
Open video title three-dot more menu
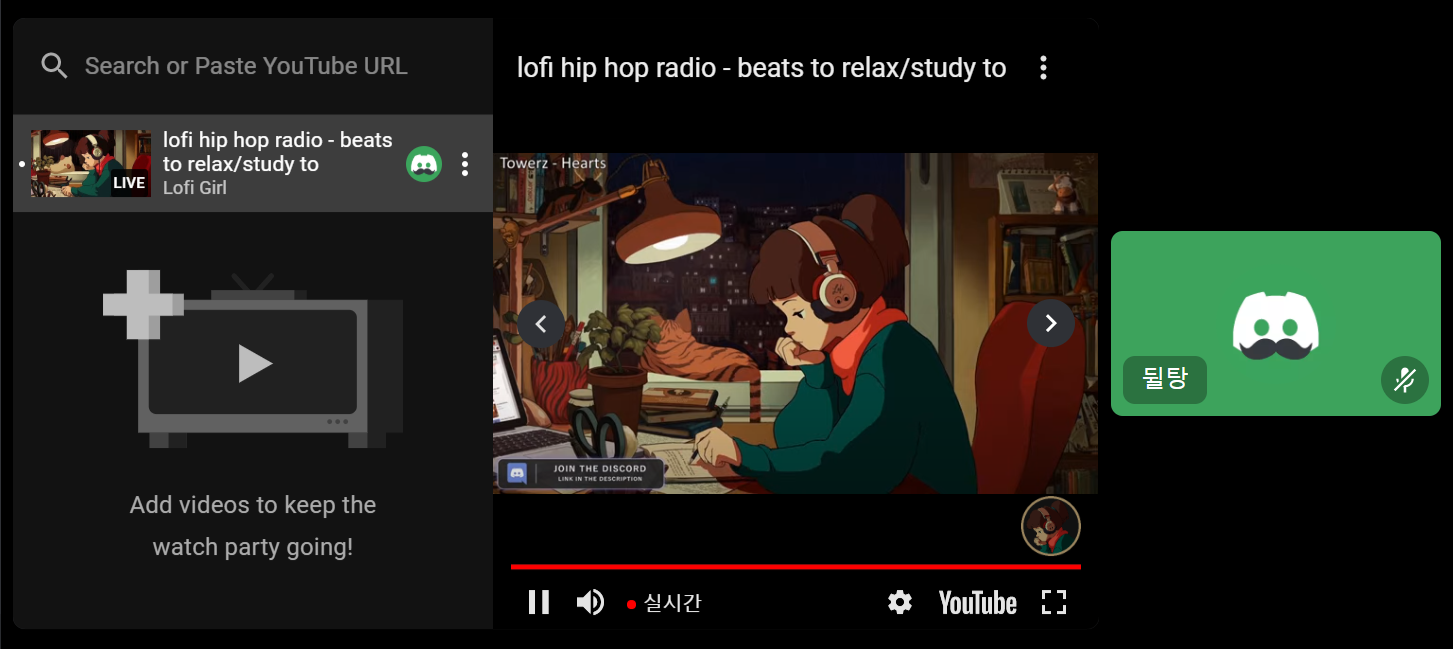1043,68
